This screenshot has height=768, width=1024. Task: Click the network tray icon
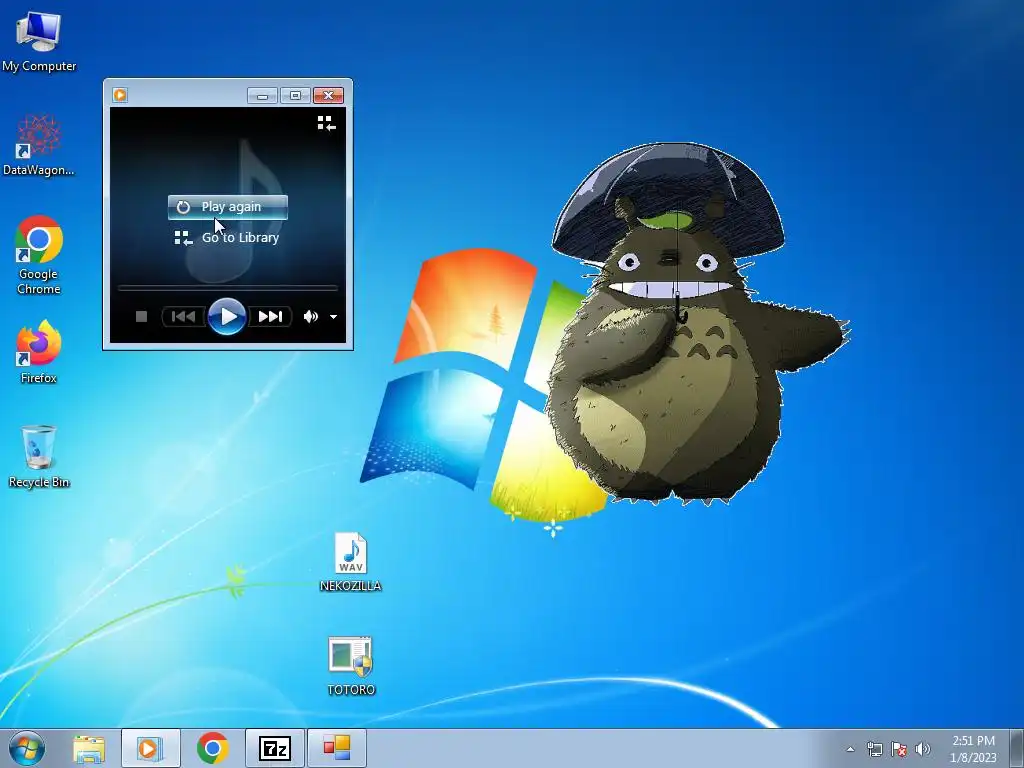(874, 749)
